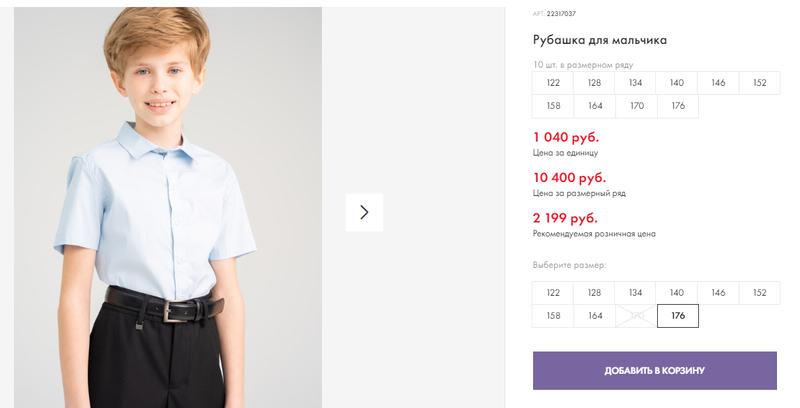Show the next product photo with the arrow
Viewport: 800px width, 408px height.
pos(364,212)
